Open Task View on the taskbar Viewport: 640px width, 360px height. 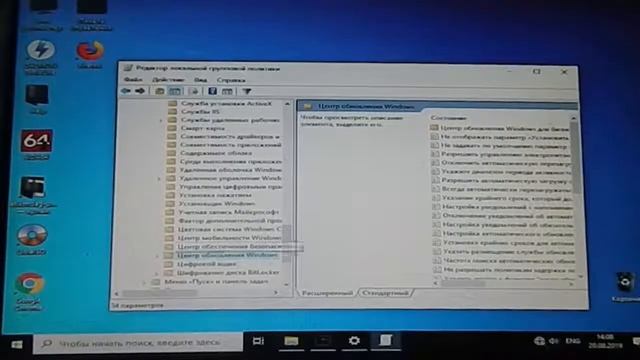click(x=258, y=341)
